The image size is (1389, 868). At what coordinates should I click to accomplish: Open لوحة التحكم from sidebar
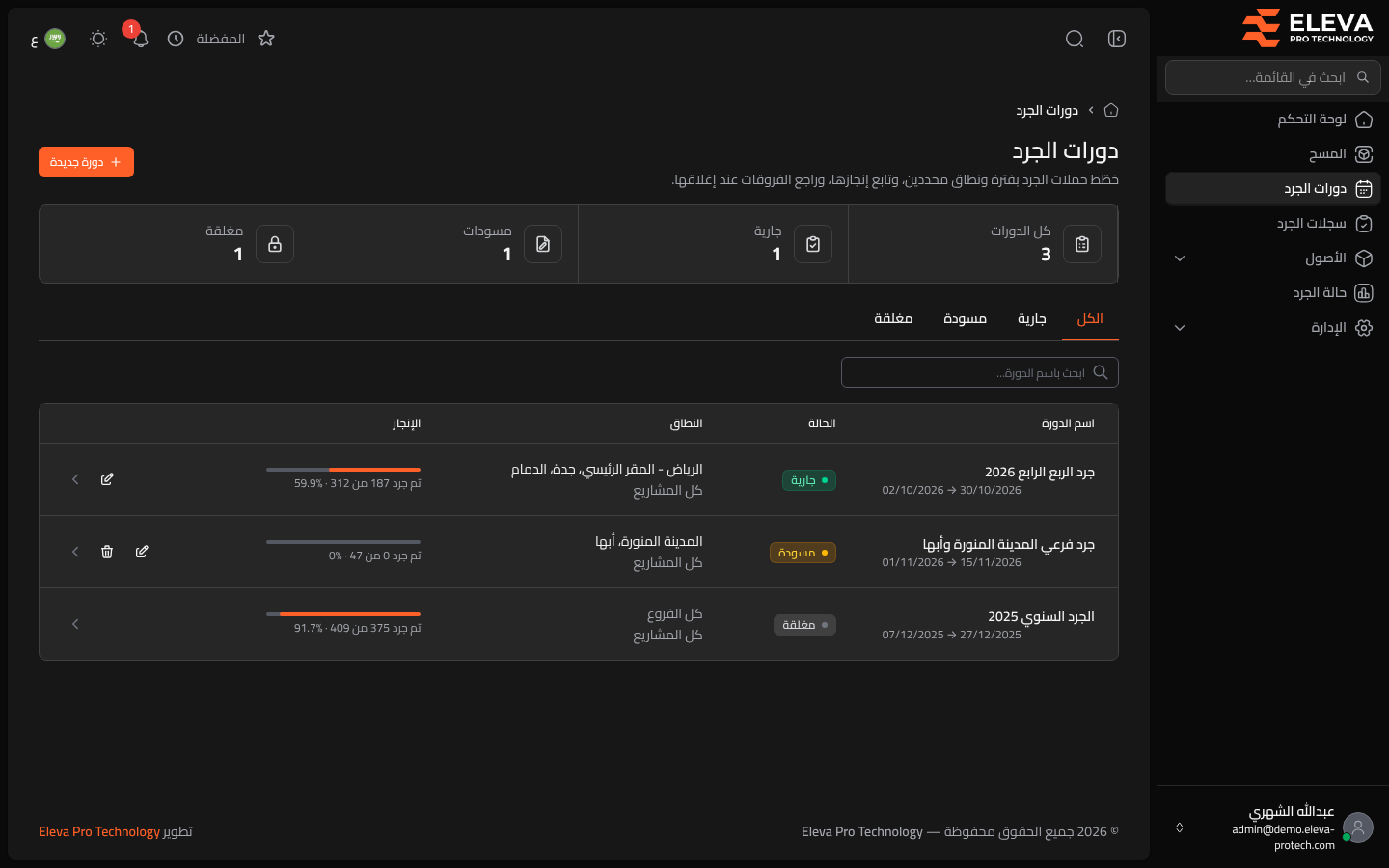click(x=1273, y=120)
